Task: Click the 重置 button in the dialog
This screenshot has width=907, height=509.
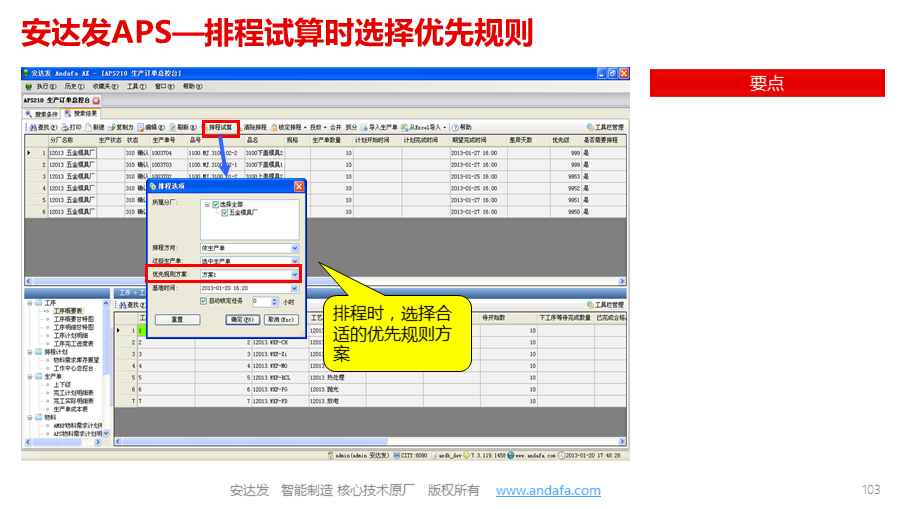Action: 178,319
